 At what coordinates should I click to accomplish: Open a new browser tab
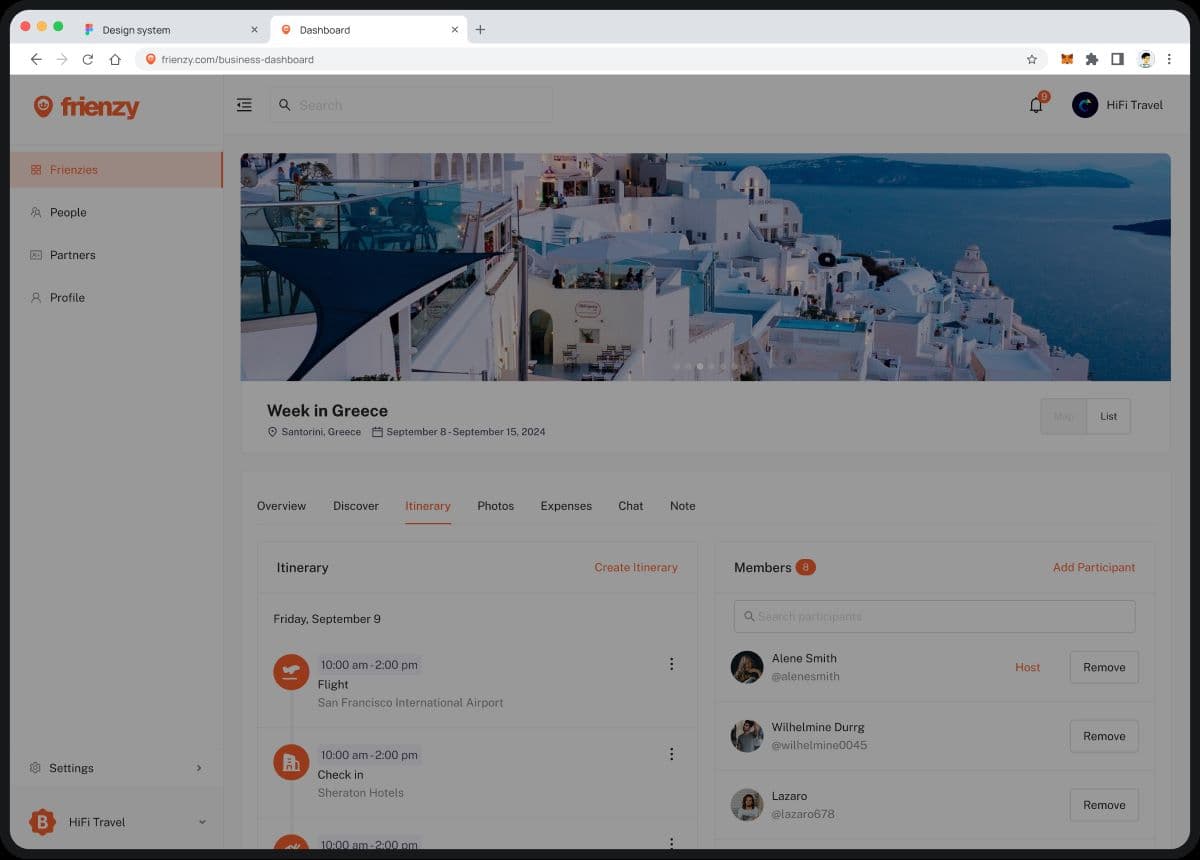480,30
